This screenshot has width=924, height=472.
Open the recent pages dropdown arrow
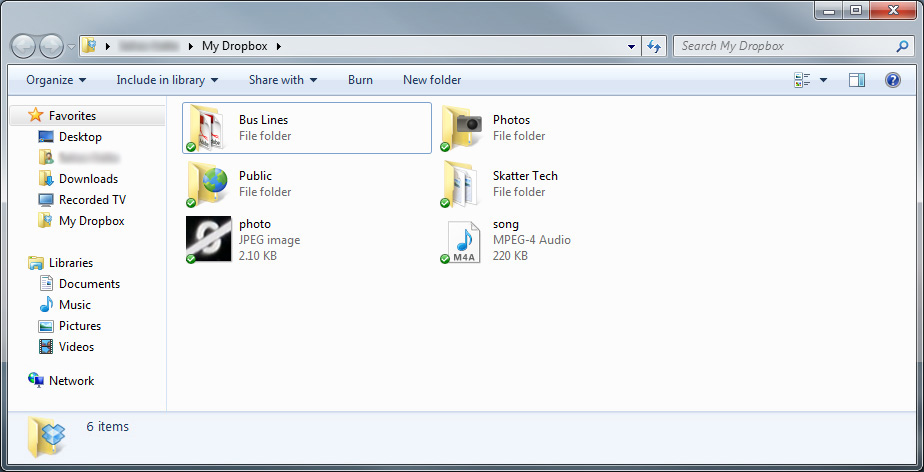click(x=71, y=47)
